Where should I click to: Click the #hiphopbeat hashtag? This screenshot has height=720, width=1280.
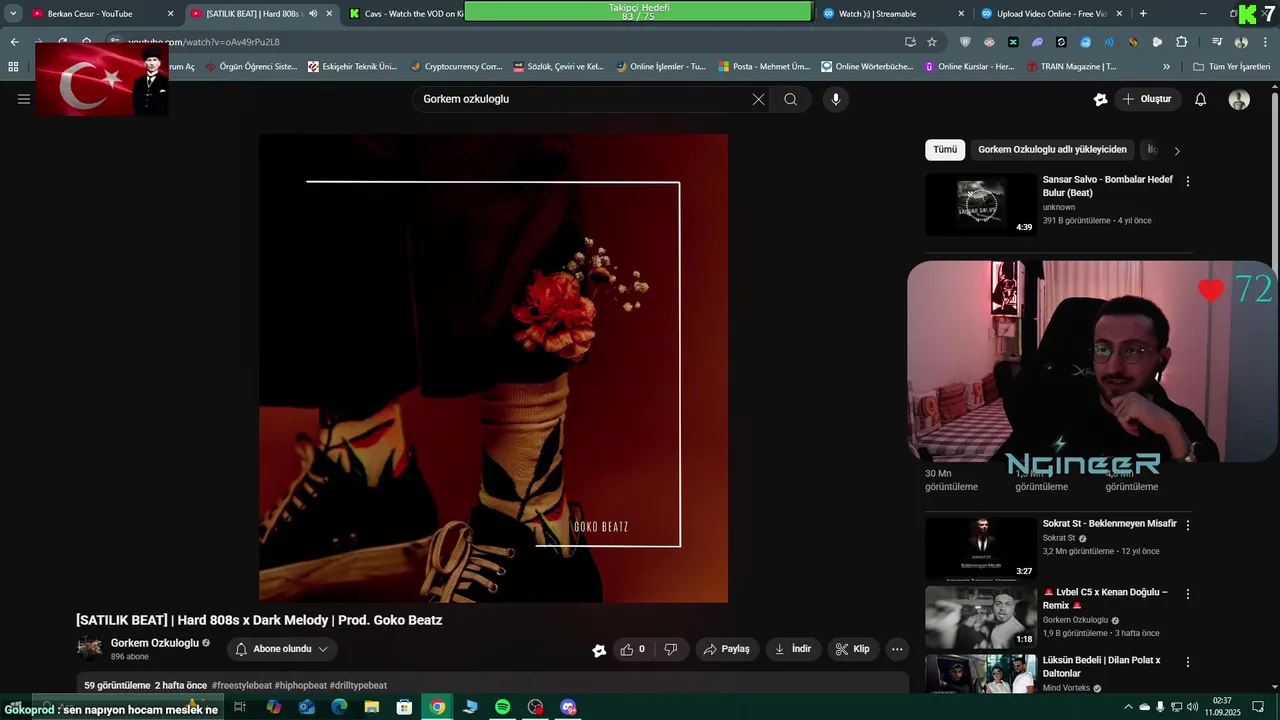click(300, 686)
